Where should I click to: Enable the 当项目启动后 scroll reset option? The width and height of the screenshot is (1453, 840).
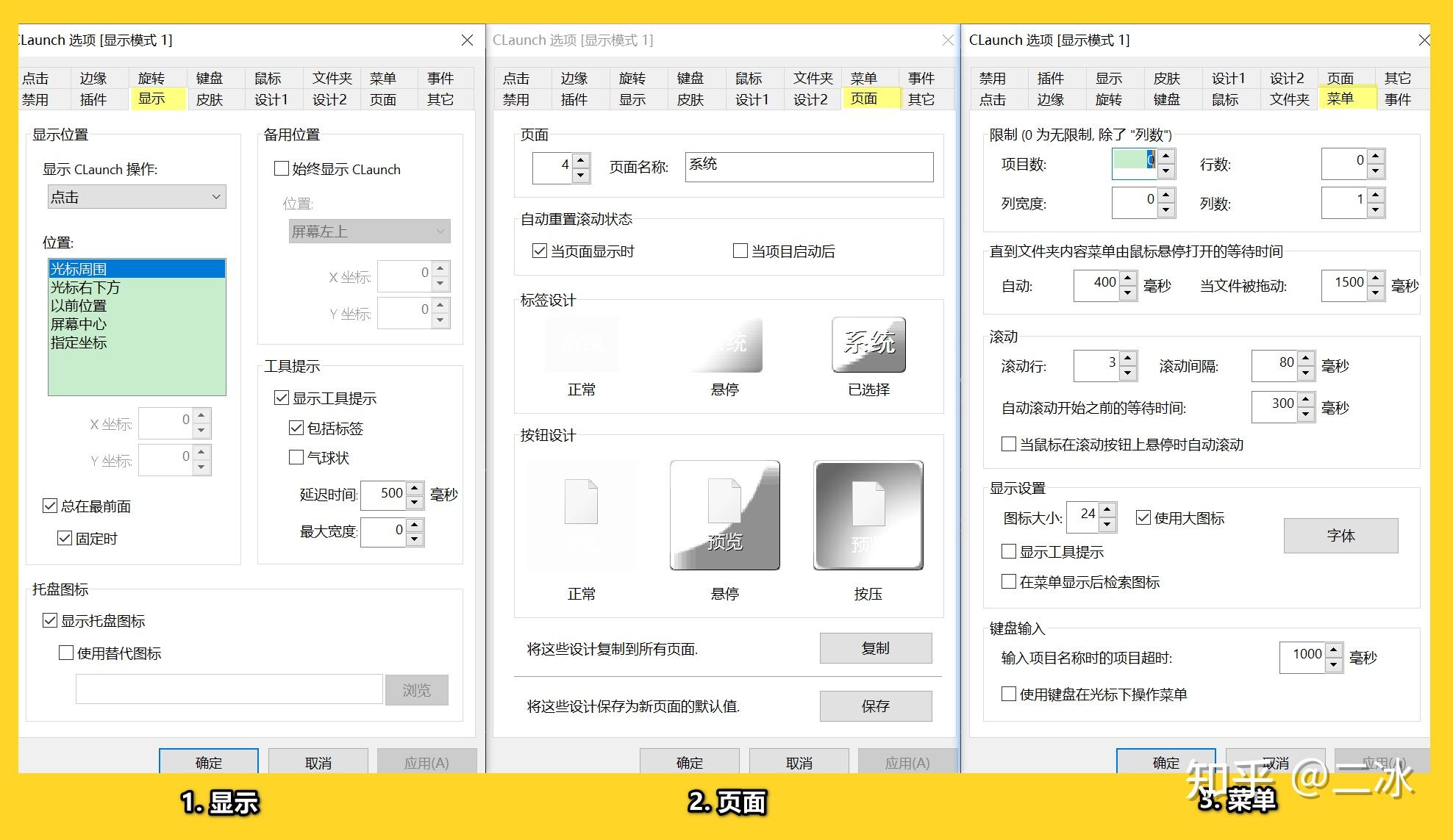[x=740, y=251]
